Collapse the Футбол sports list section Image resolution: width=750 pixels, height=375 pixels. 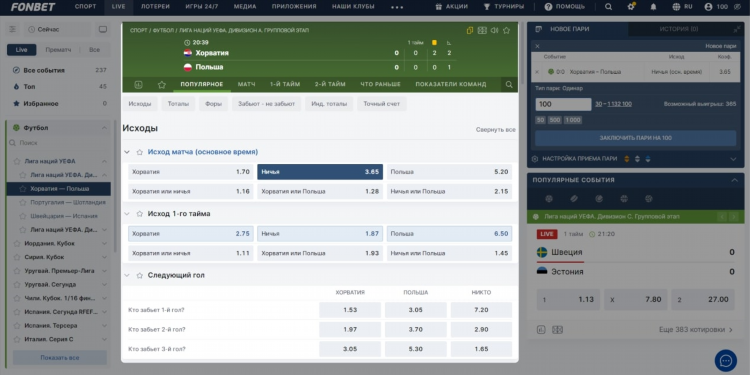[x=104, y=128]
